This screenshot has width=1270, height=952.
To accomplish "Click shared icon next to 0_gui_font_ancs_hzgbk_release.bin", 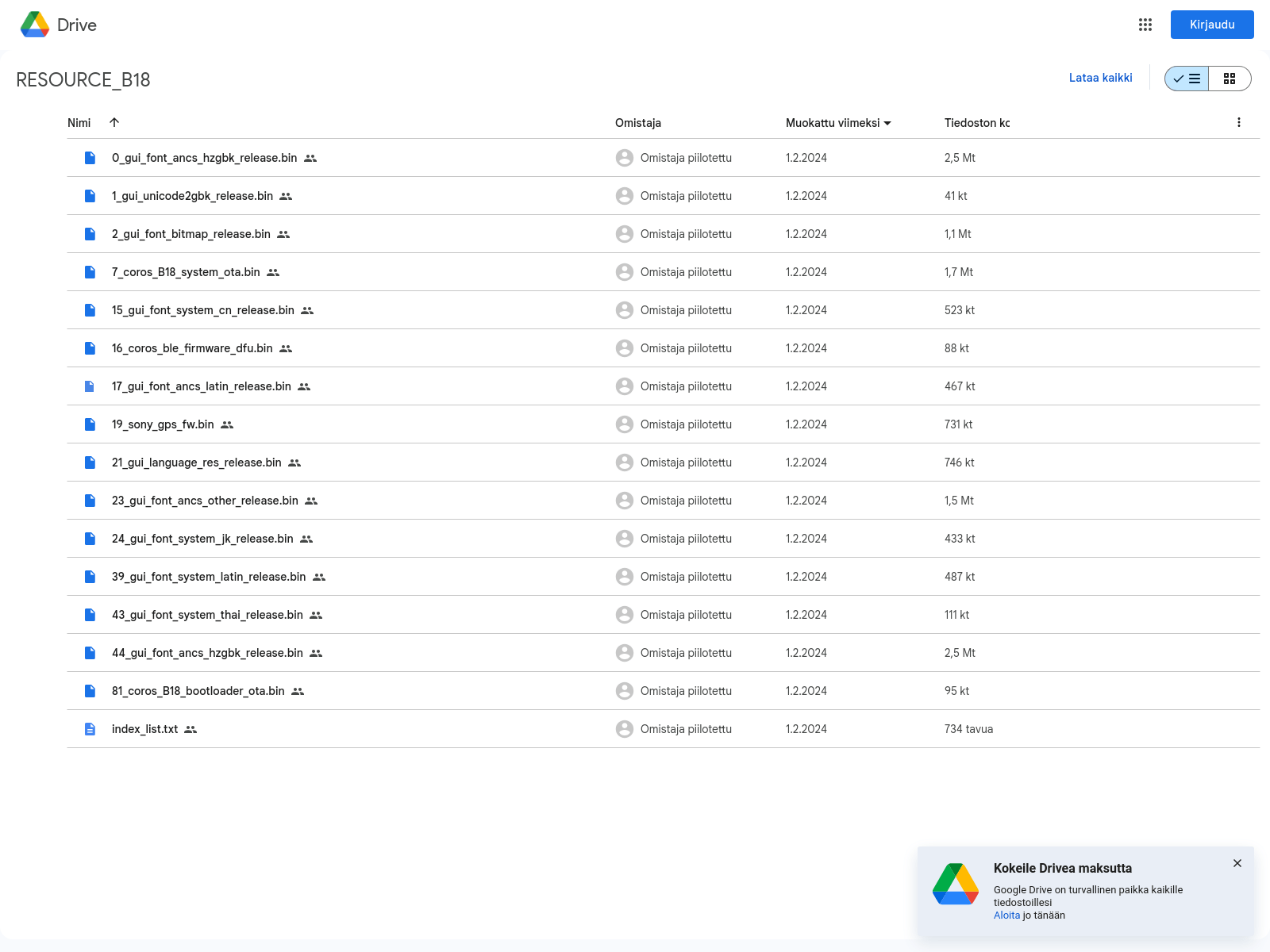I will 310,159.
